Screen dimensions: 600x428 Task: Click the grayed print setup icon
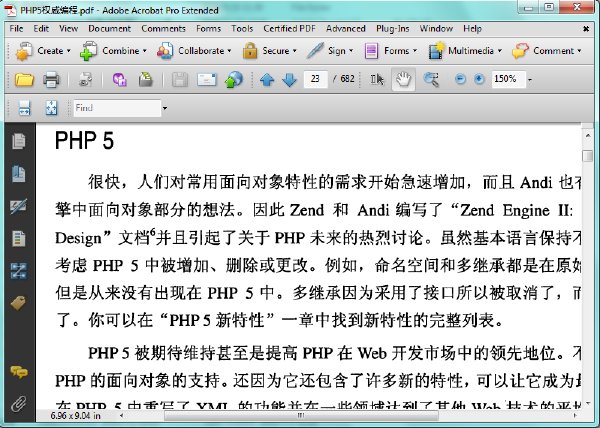pyautogui.click(x=85, y=80)
